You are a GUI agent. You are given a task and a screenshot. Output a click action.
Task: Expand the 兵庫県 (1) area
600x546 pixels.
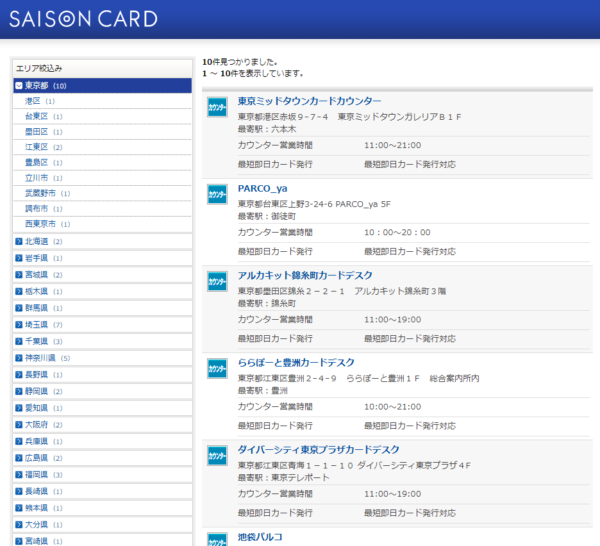click(103, 441)
